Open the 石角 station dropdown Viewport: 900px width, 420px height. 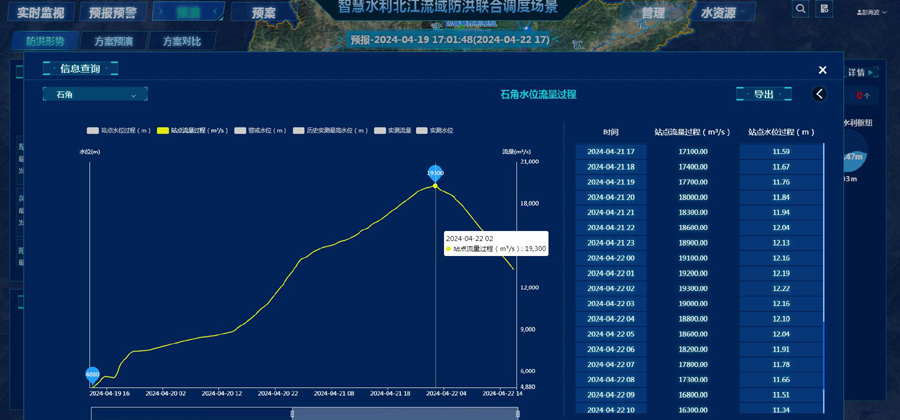[x=95, y=94]
